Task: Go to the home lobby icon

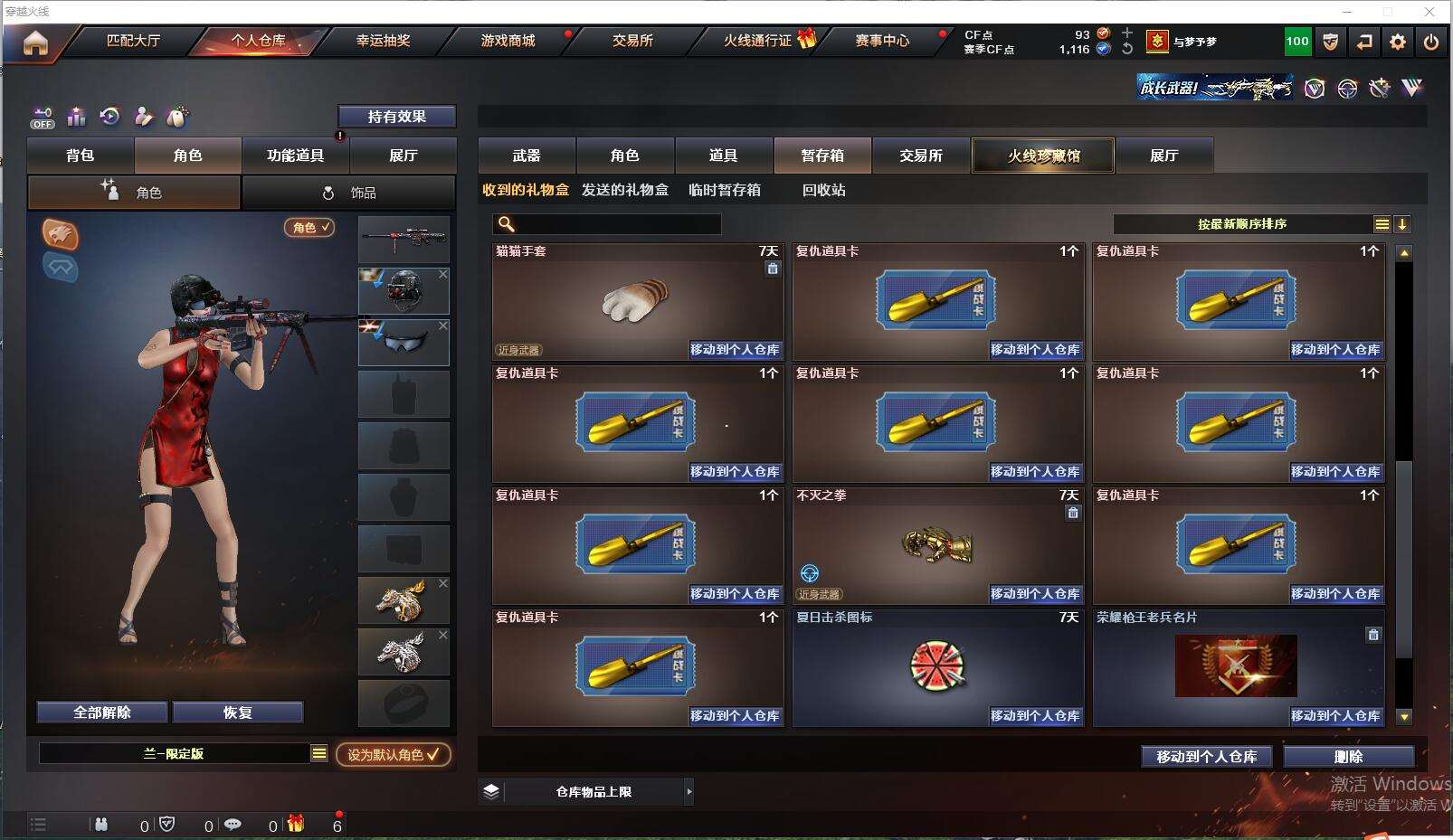Action: (35, 42)
